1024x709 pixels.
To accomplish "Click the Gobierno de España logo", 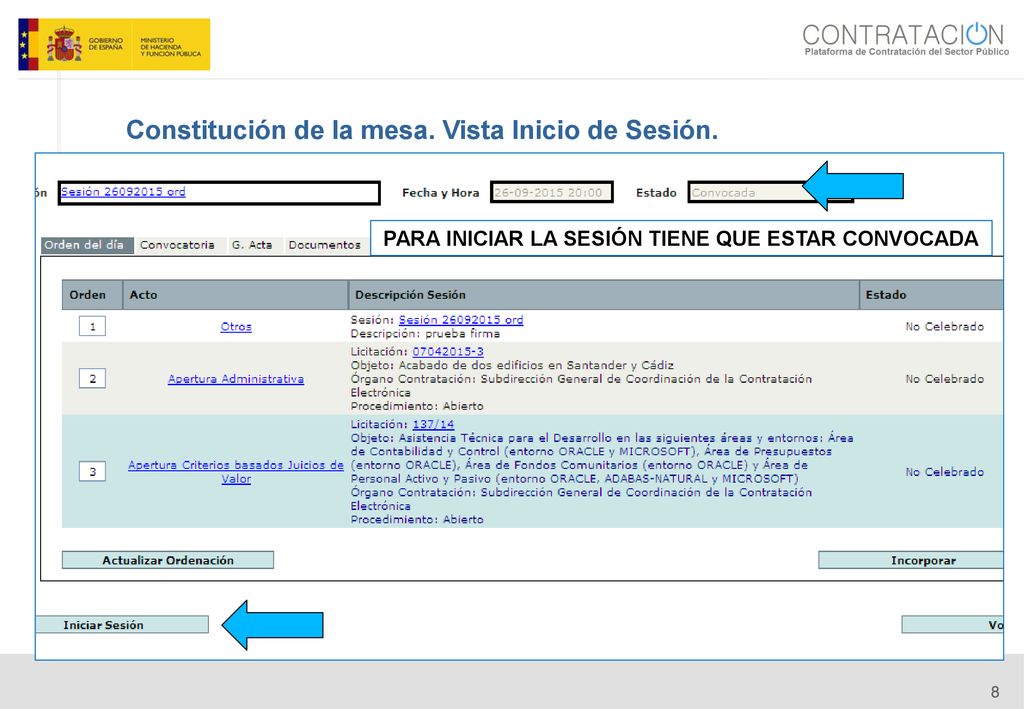I will [114, 44].
